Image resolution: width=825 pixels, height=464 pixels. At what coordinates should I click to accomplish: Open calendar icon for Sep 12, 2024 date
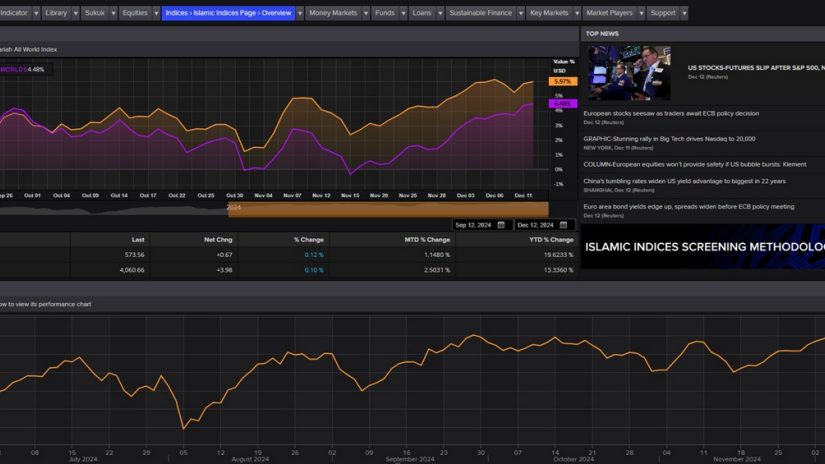[x=501, y=225]
